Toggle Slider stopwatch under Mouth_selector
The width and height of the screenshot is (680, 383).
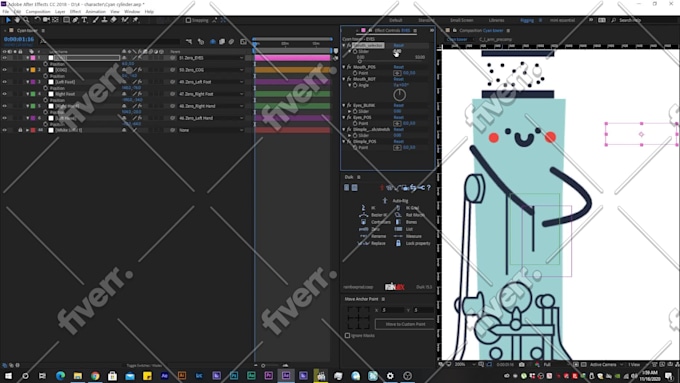[355, 51]
